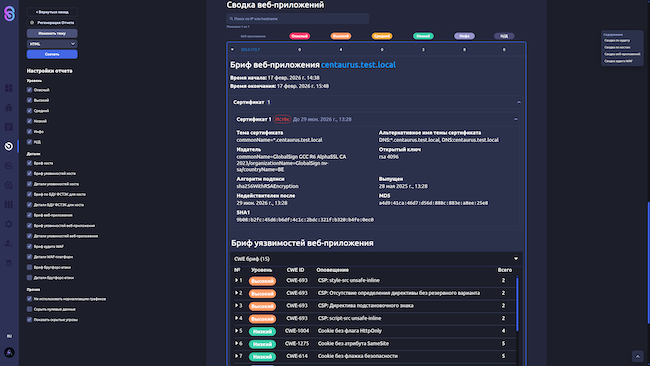
Task: Open the centaurus.test.local link
Action: click(358, 65)
